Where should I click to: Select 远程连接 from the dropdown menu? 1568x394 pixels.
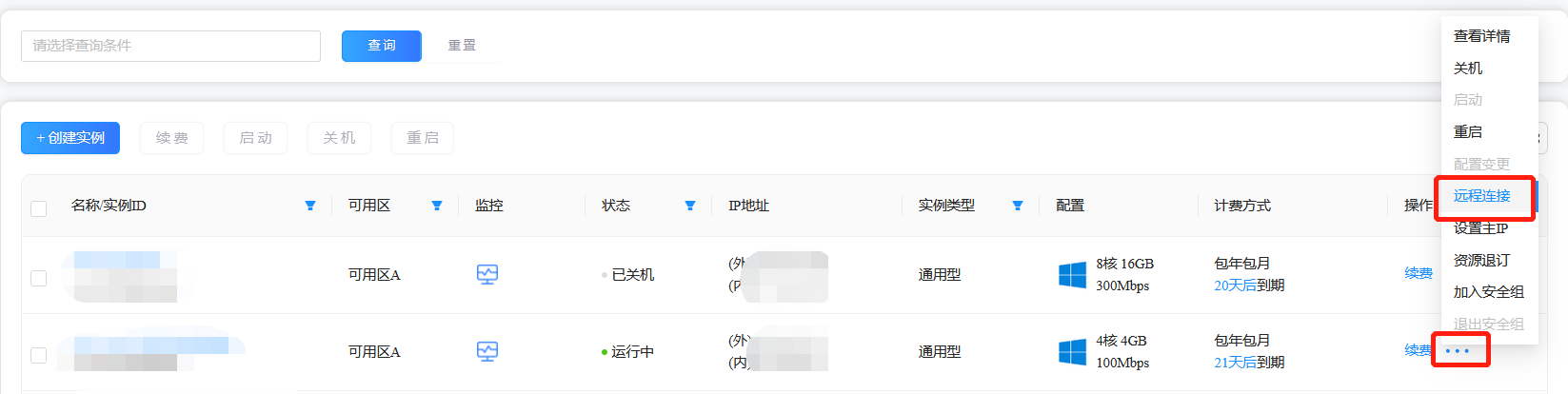1482,196
